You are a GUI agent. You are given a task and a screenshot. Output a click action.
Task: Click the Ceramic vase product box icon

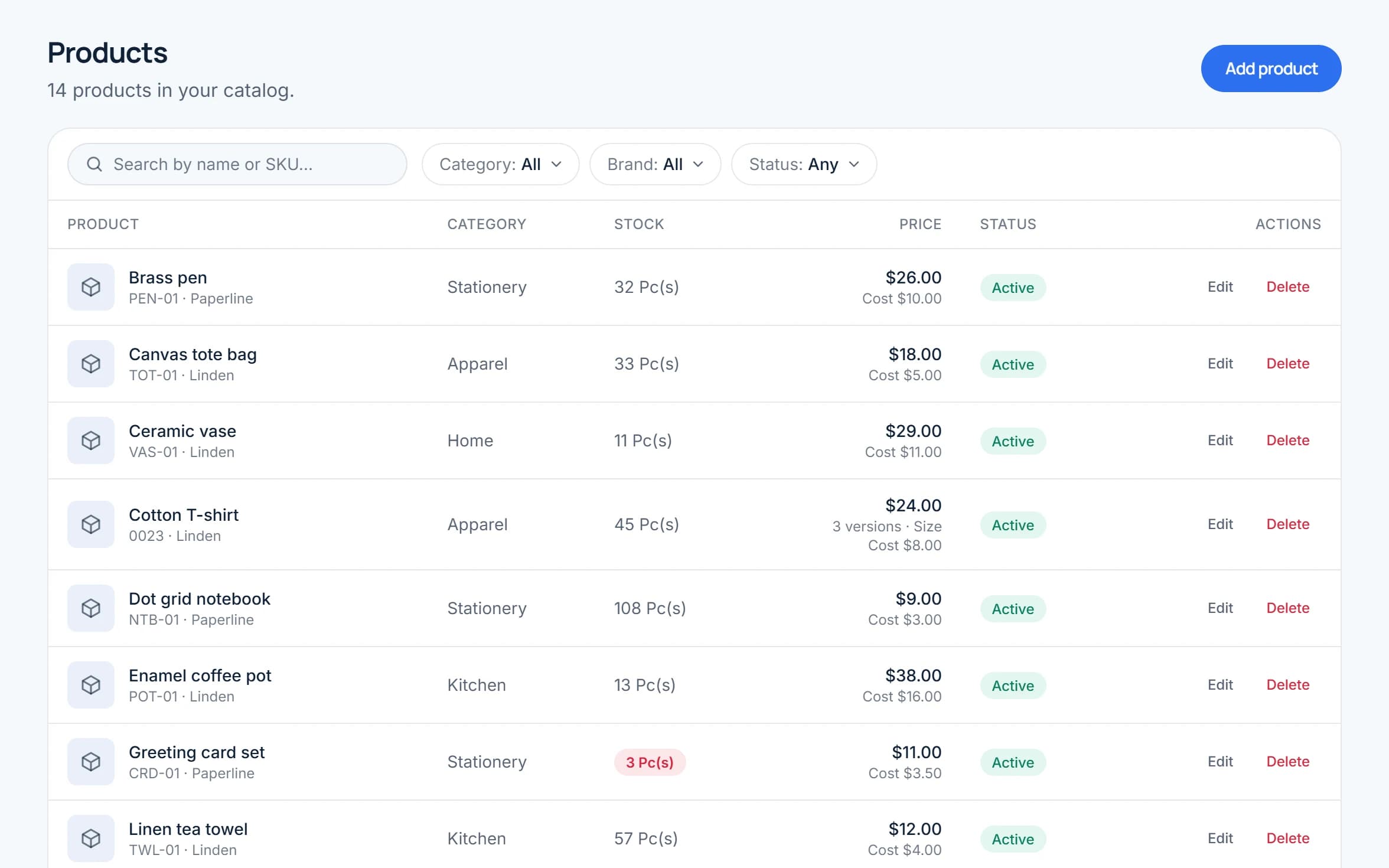[x=91, y=440]
